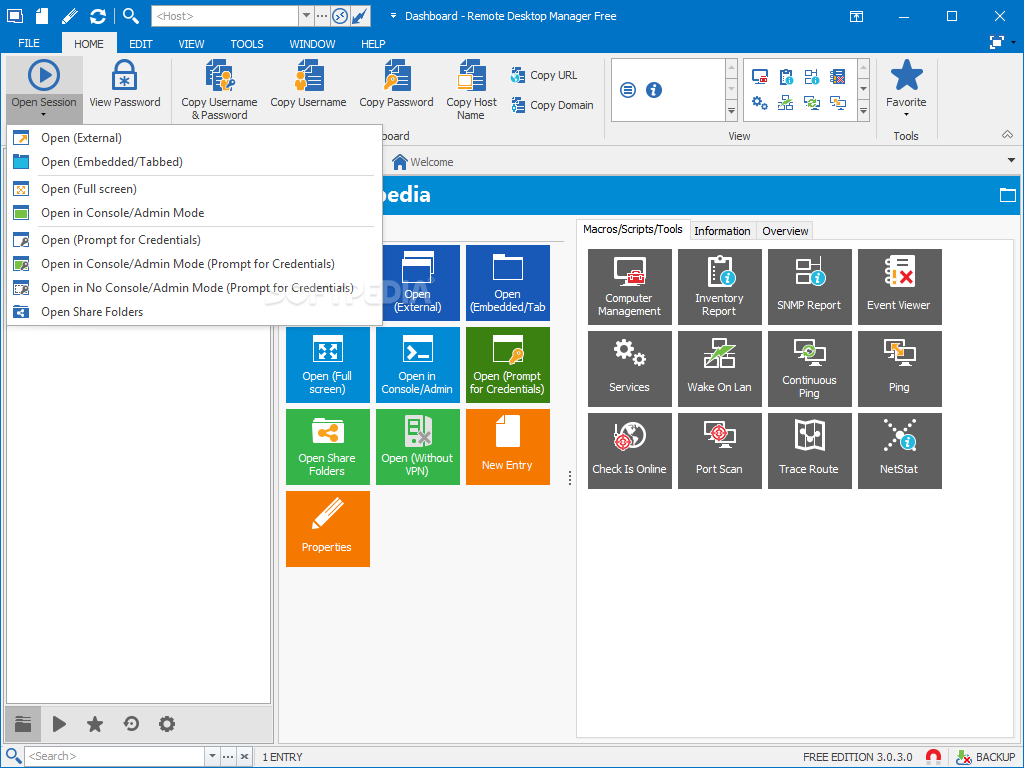The image size is (1024, 768).
Task: Switch to the TOOLS ribbon tab
Action: coord(247,44)
